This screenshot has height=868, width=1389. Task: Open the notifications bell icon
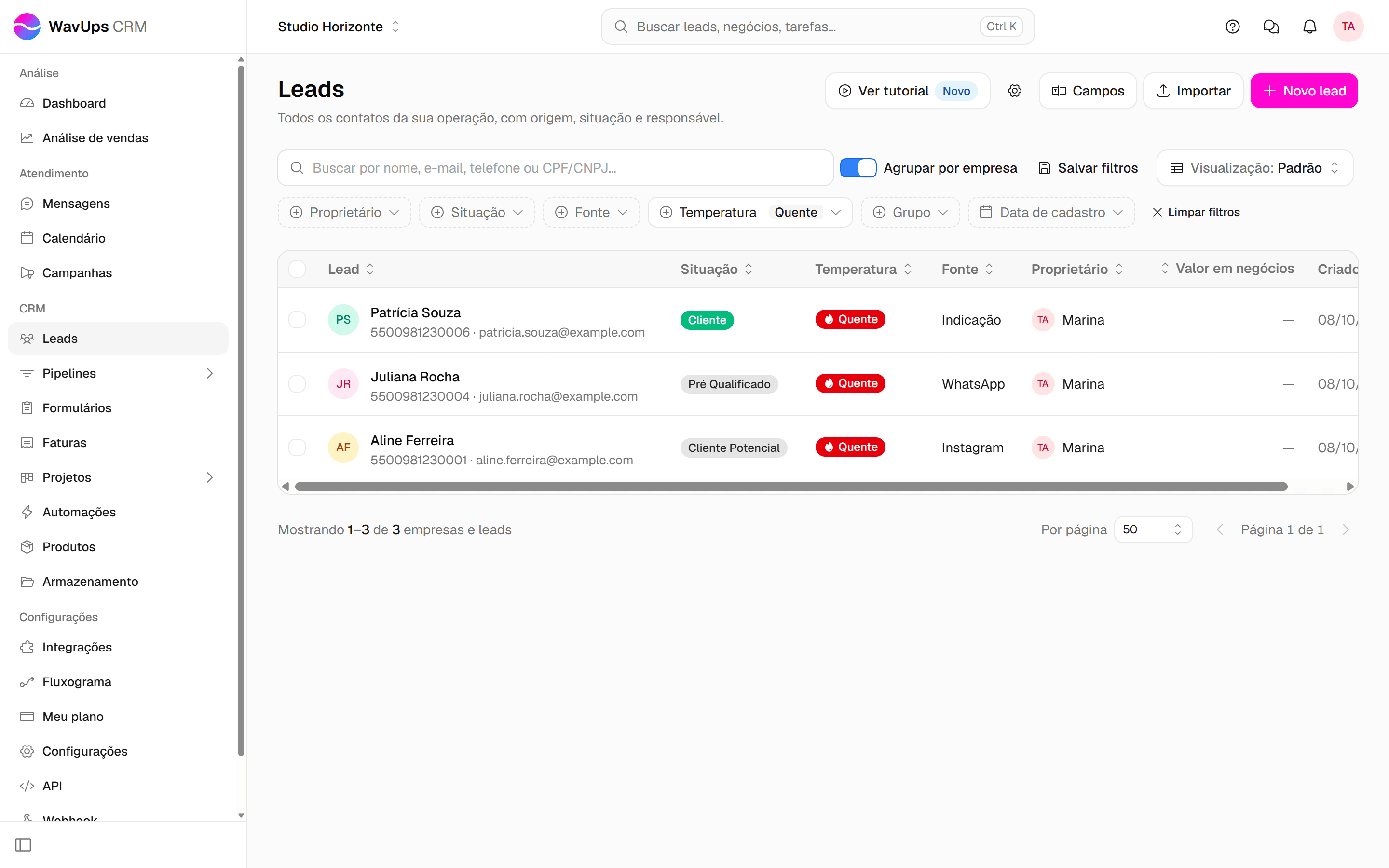[1309, 27]
